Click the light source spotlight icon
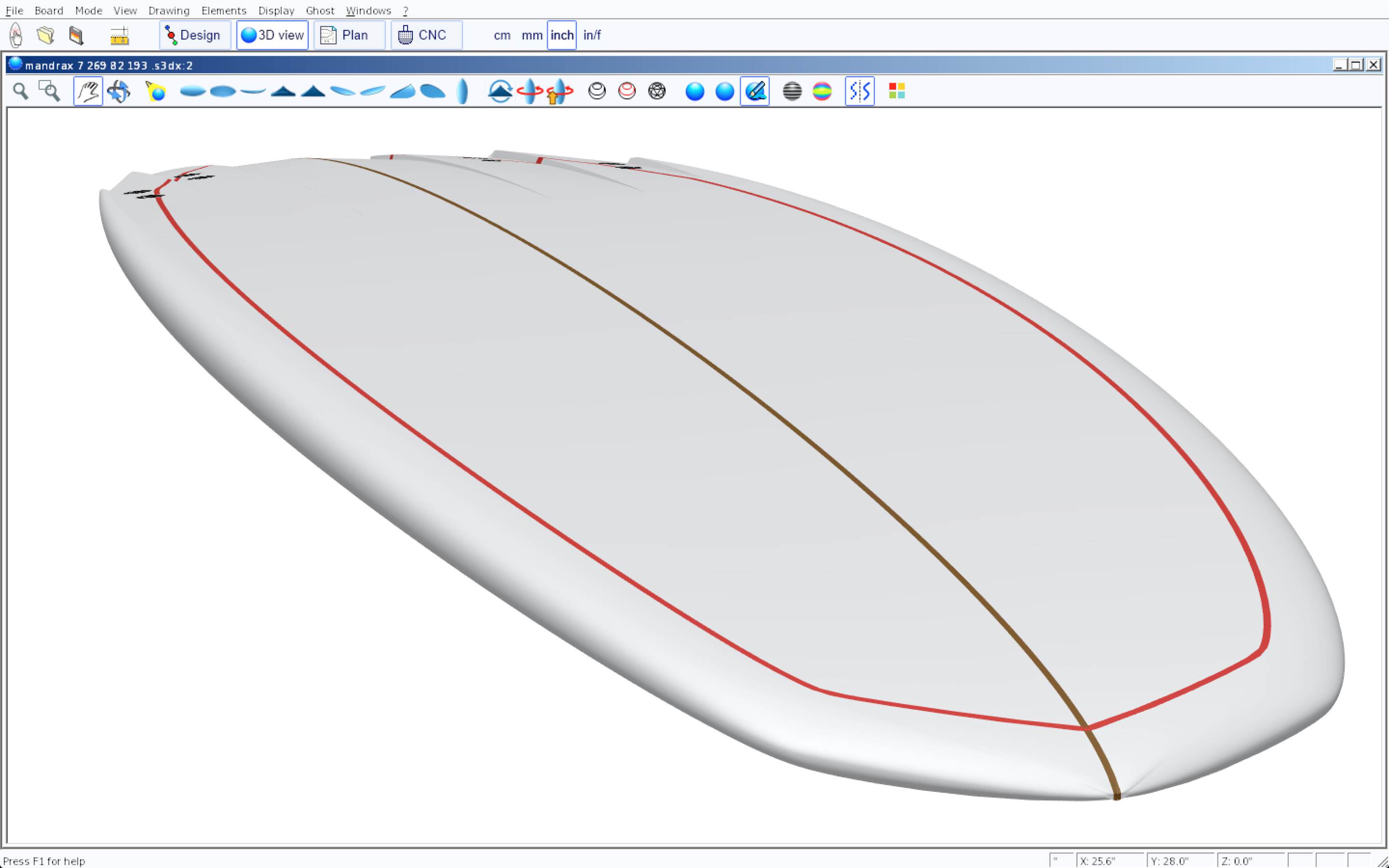Viewport: 1389px width, 868px height. pyautogui.click(x=156, y=91)
